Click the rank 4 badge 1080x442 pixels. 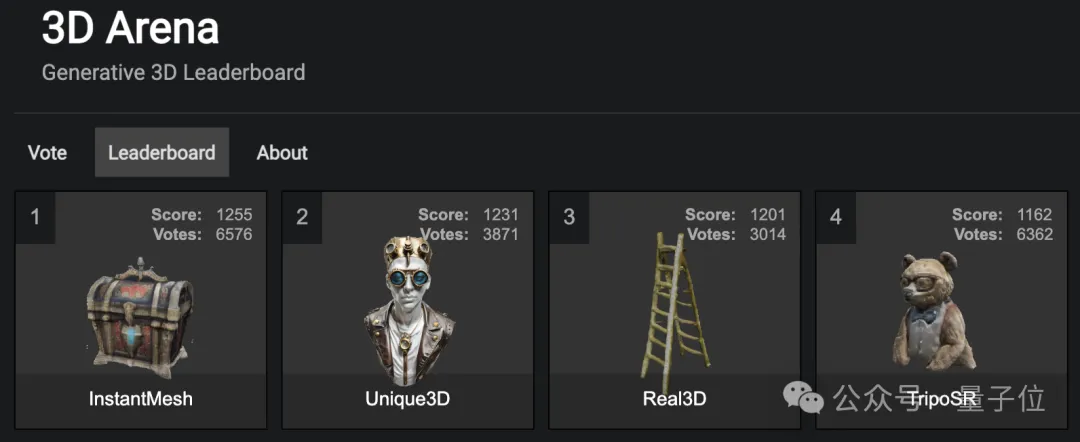click(835, 218)
